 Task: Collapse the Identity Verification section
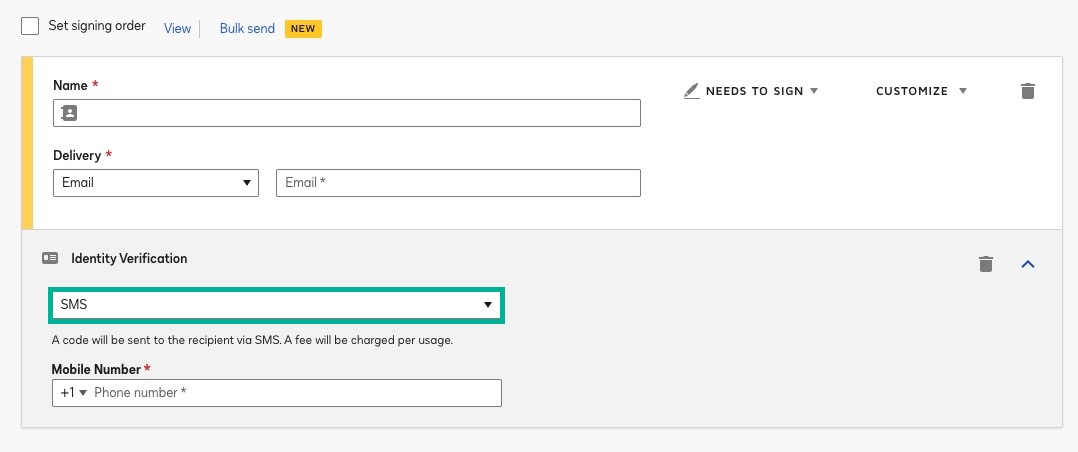[x=1028, y=264]
